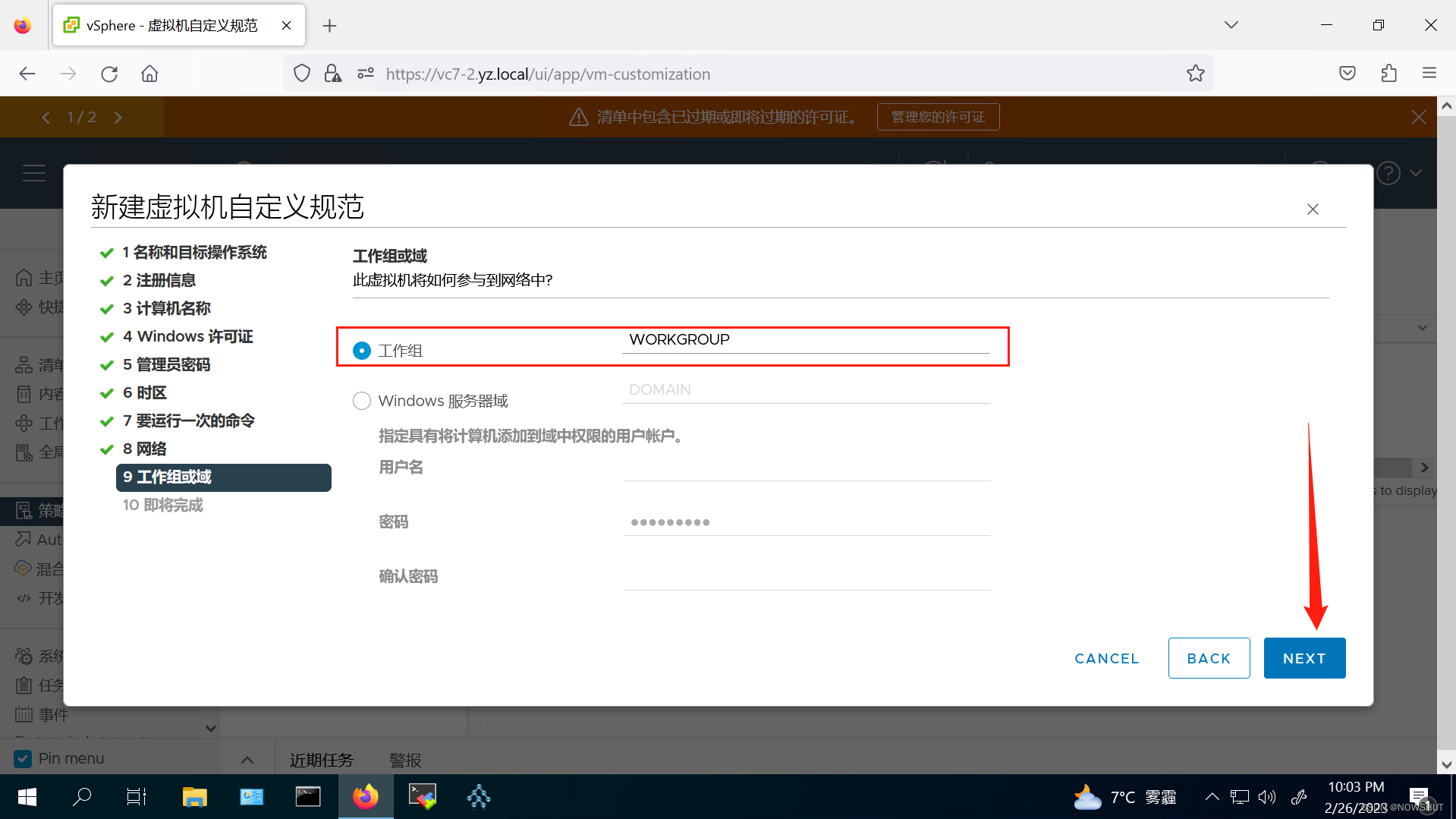Click the blue tree-diagram app icon on the taskbar
Screen dimensions: 1456x819
point(479,796)
